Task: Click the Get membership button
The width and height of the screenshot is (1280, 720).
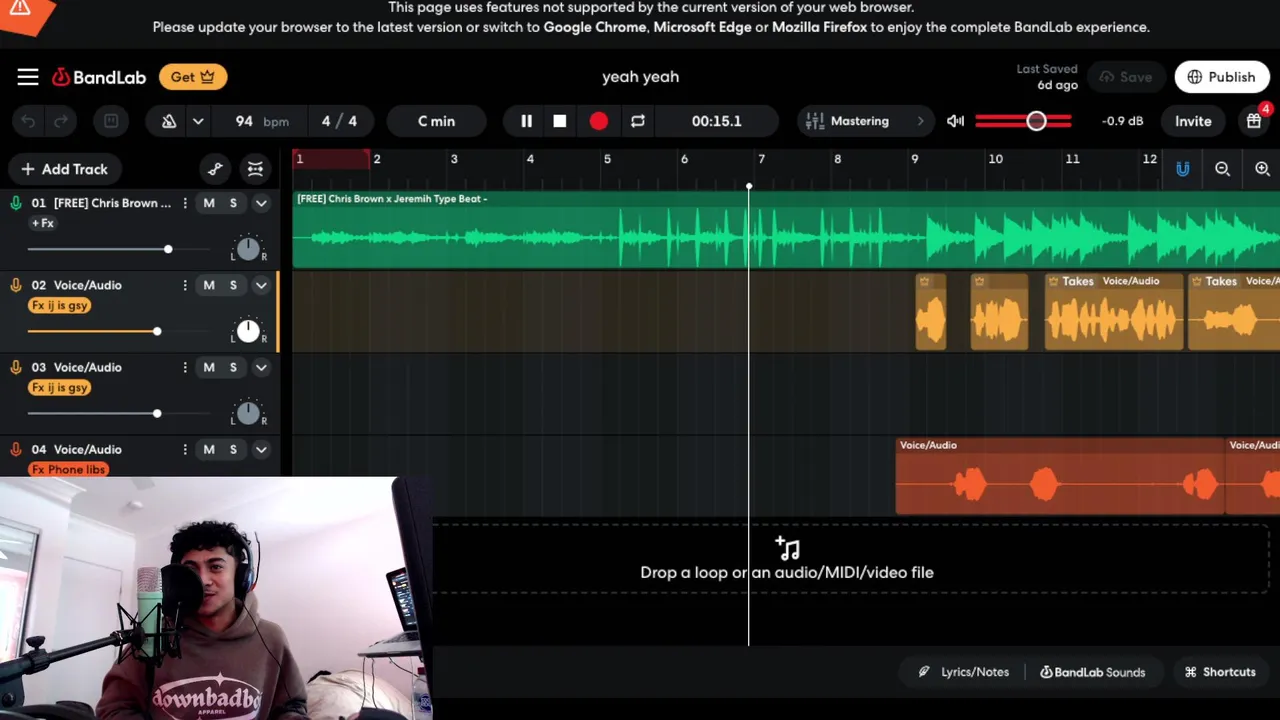Action: tap(193, 77)
